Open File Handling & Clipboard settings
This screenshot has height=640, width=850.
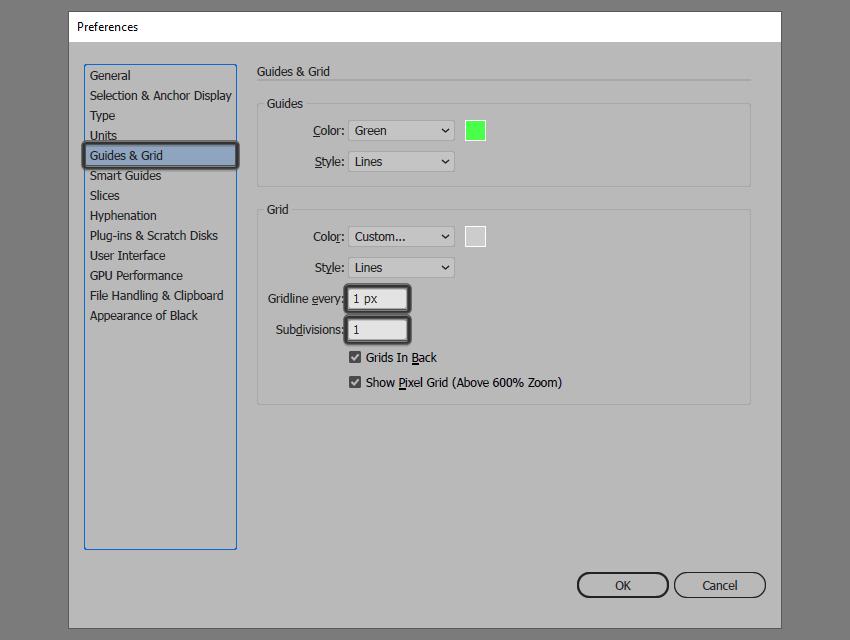click(156, 295)
